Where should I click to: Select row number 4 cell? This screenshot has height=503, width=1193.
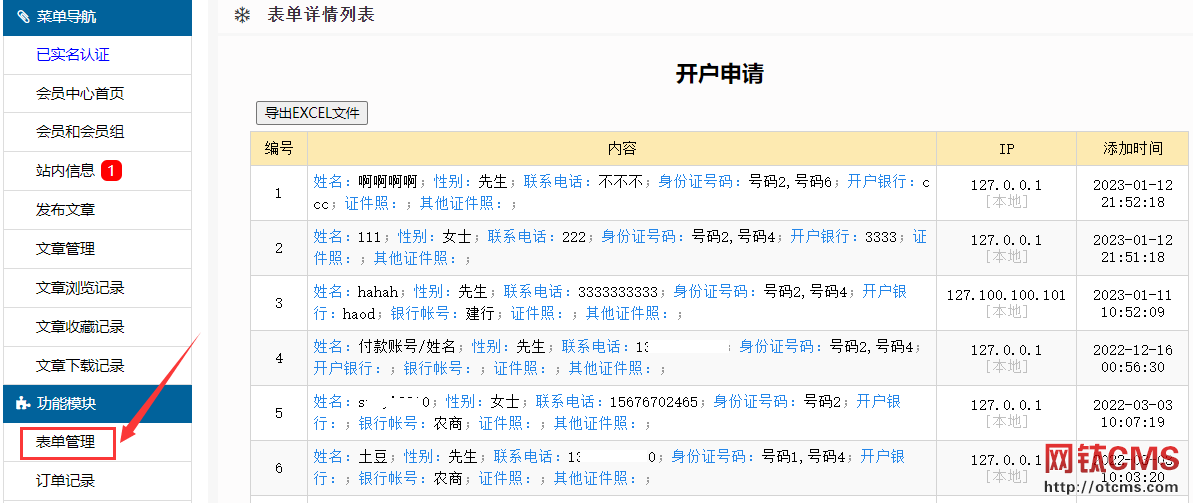point(279,358)
